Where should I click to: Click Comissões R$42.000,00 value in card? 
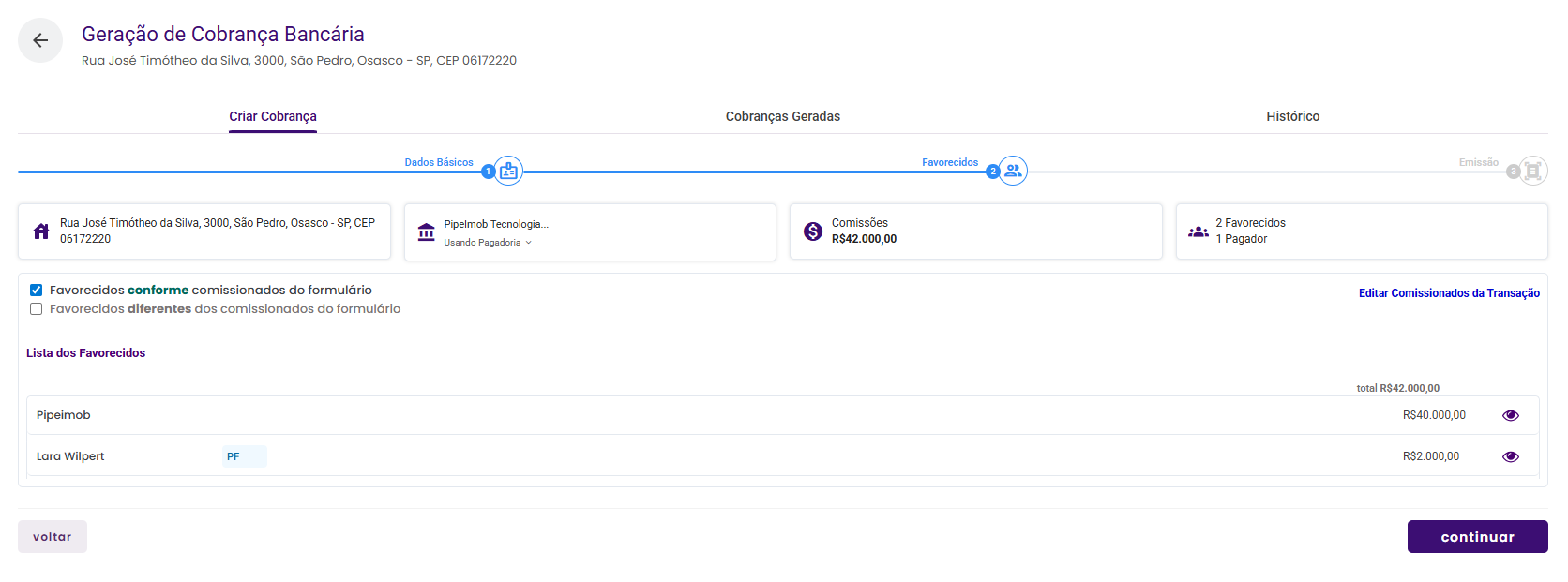[864, 239]
